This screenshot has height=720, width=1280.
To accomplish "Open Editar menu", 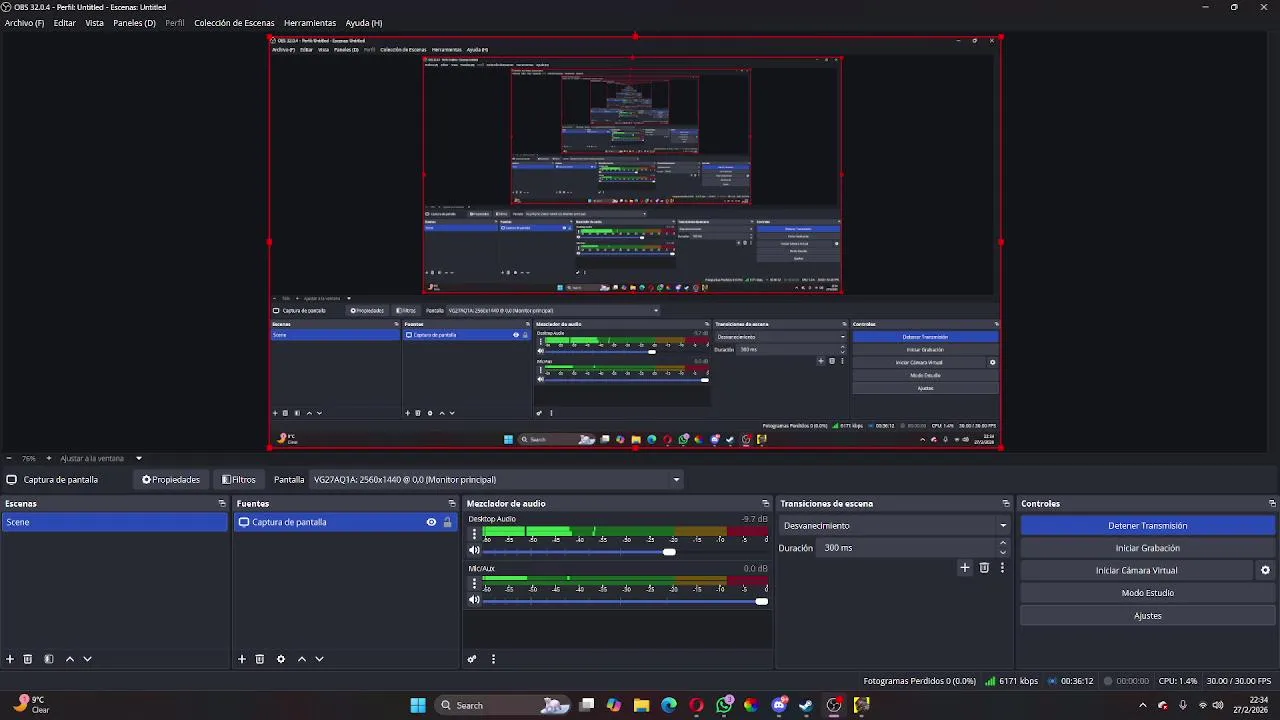I will (65, 23).
